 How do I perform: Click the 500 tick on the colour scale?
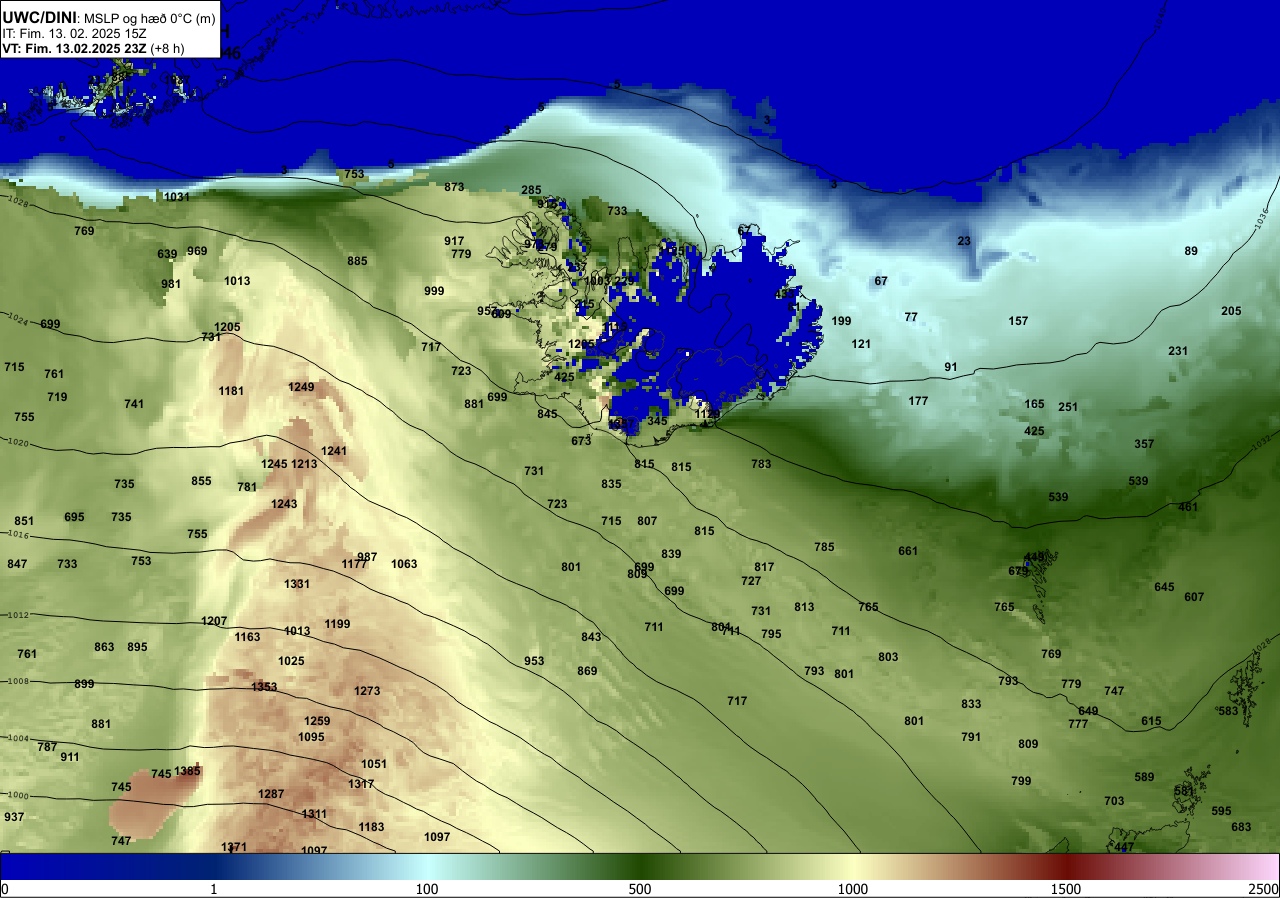pyautogui.click(x=640, y=889)
